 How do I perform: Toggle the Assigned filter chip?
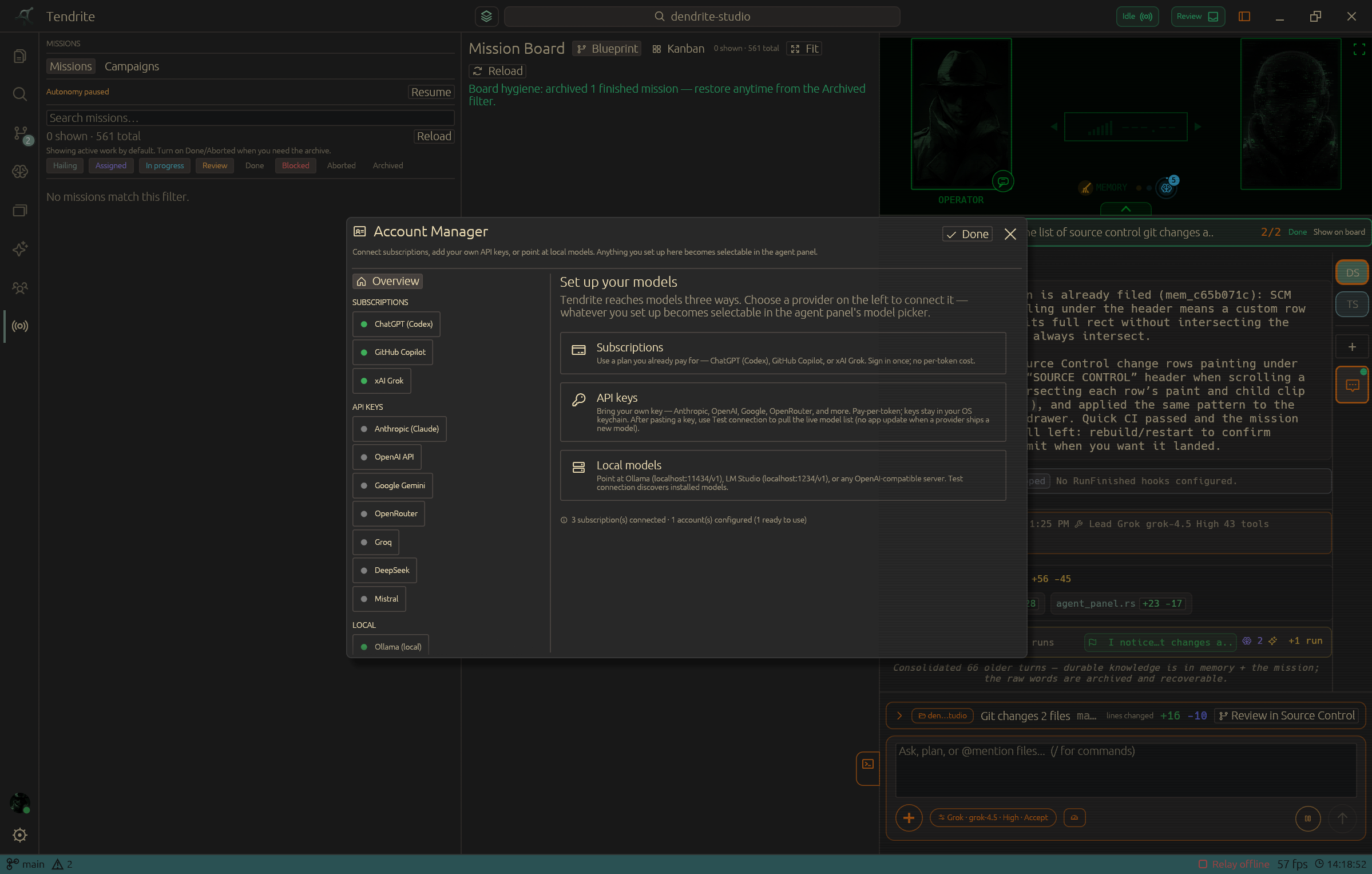click(x=111, y=166)
